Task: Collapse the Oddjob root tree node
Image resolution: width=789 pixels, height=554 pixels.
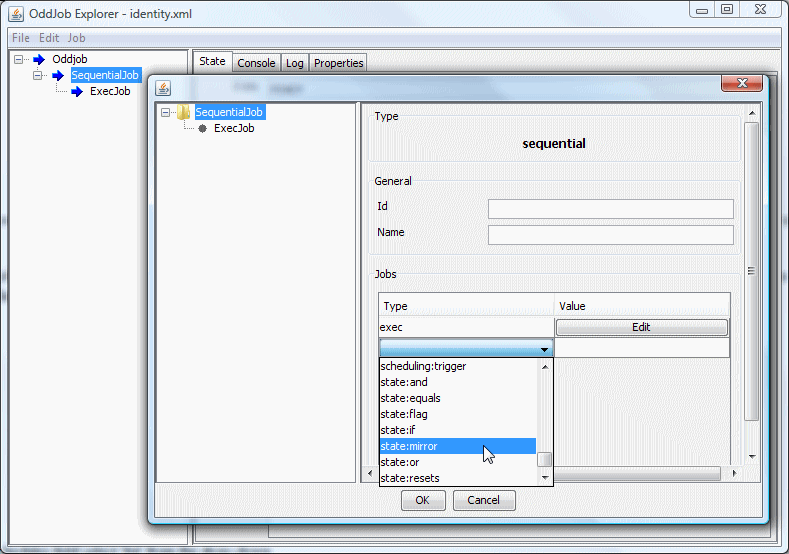Action: point(19,59)
